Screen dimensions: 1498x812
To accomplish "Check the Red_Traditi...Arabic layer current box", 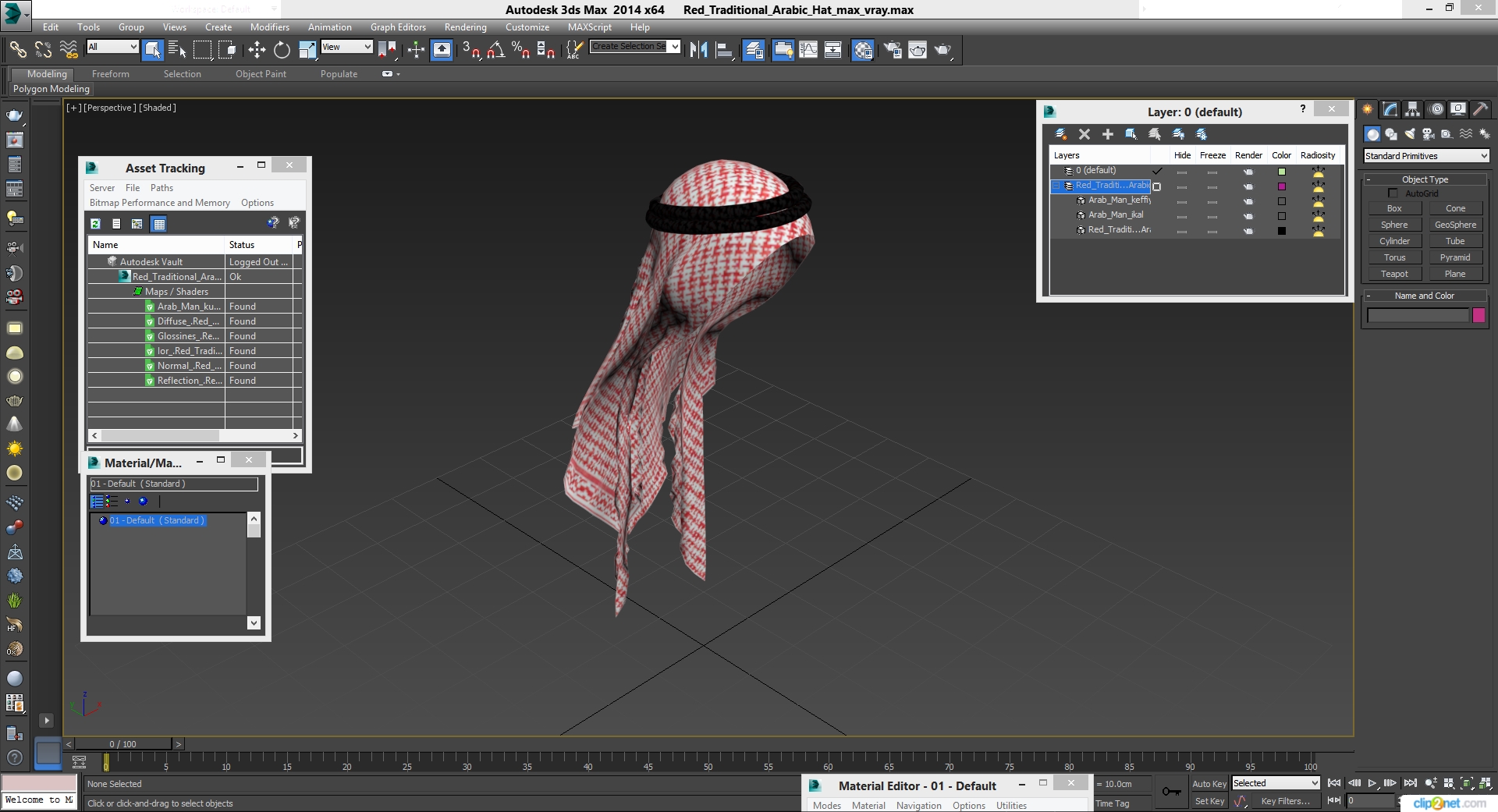I will (x=1157, y=186).
